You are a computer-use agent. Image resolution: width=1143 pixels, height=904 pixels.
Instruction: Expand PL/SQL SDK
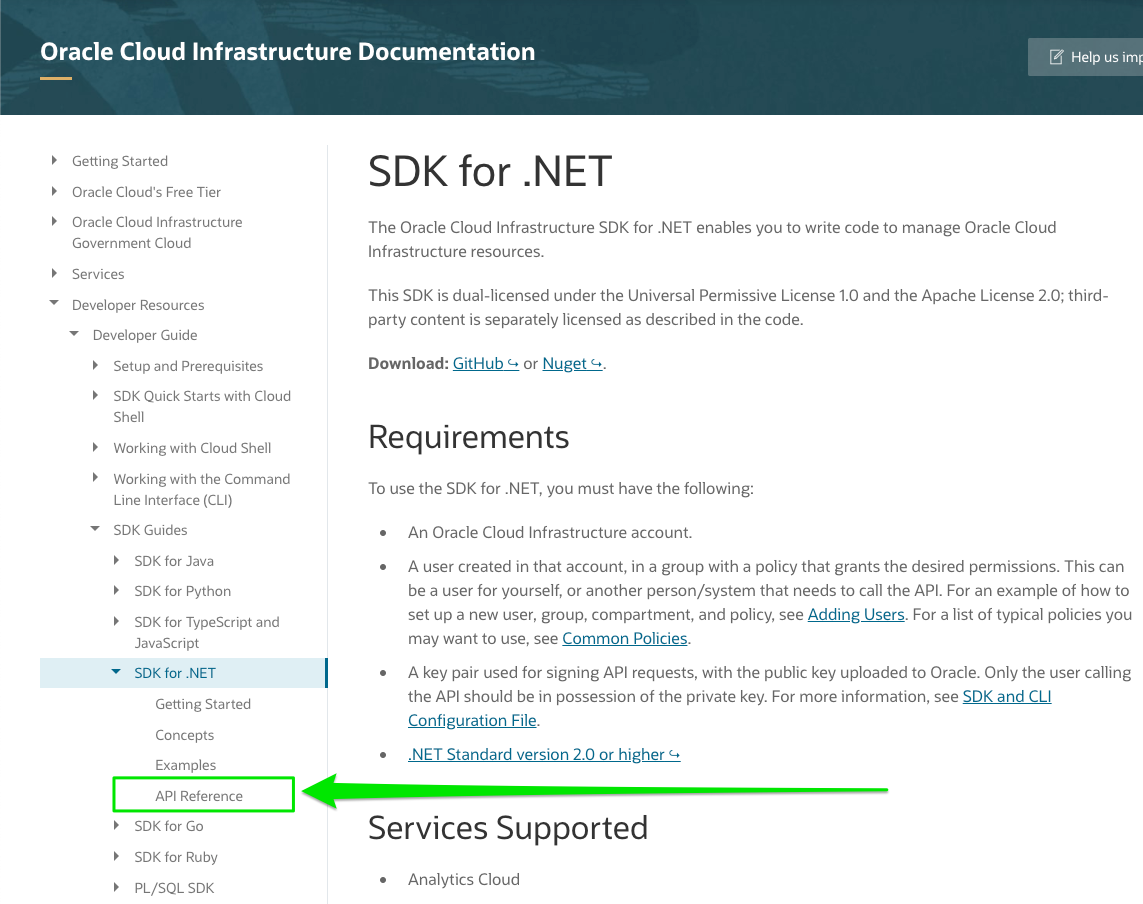(116, 887)
